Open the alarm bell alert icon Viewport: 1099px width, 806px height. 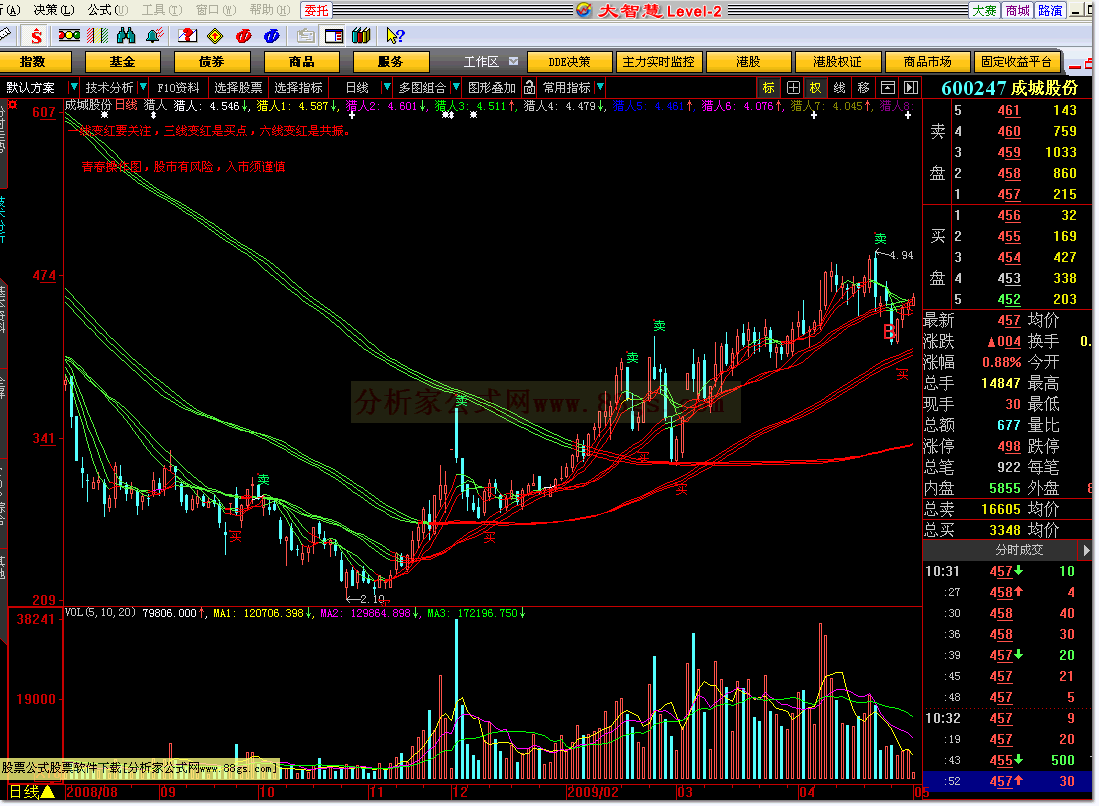tap(155, 36)
